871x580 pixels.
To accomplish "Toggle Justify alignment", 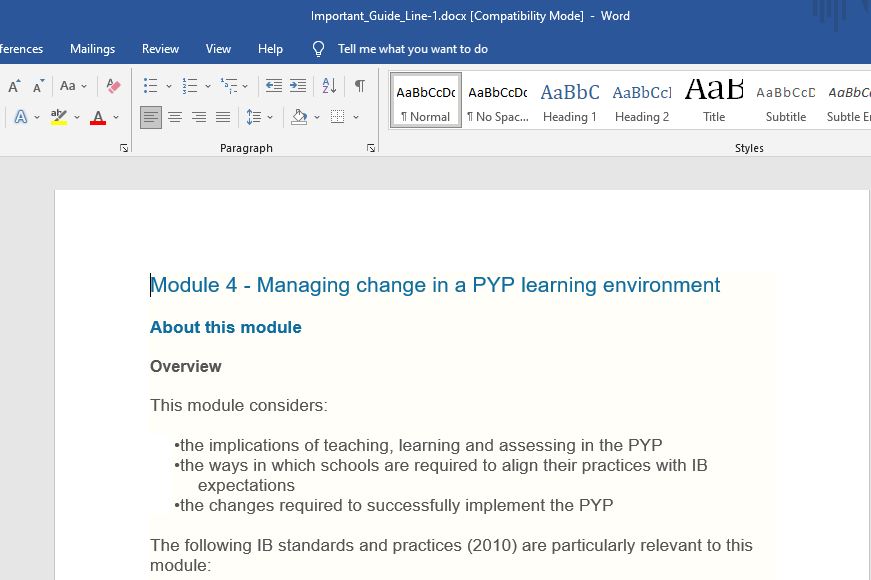I will coord(223,117).
